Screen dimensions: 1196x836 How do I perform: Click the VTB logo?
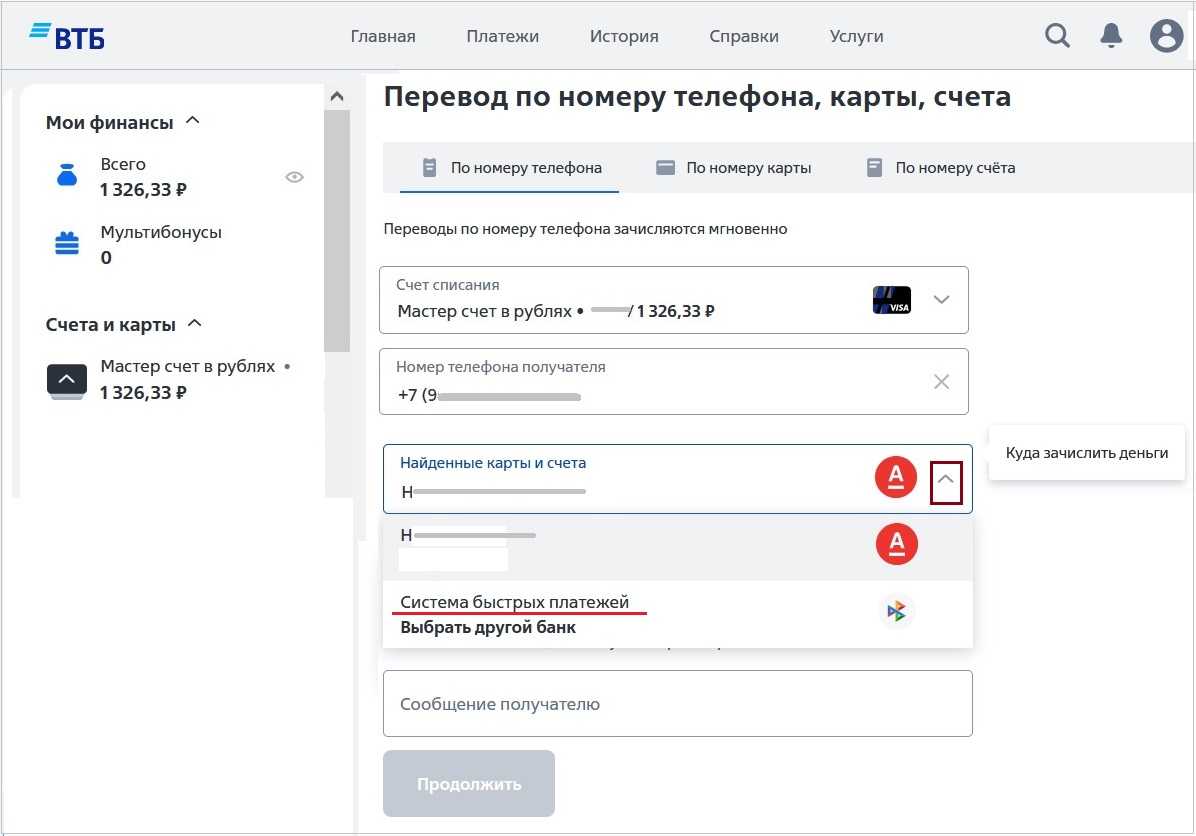coord(67,36)
